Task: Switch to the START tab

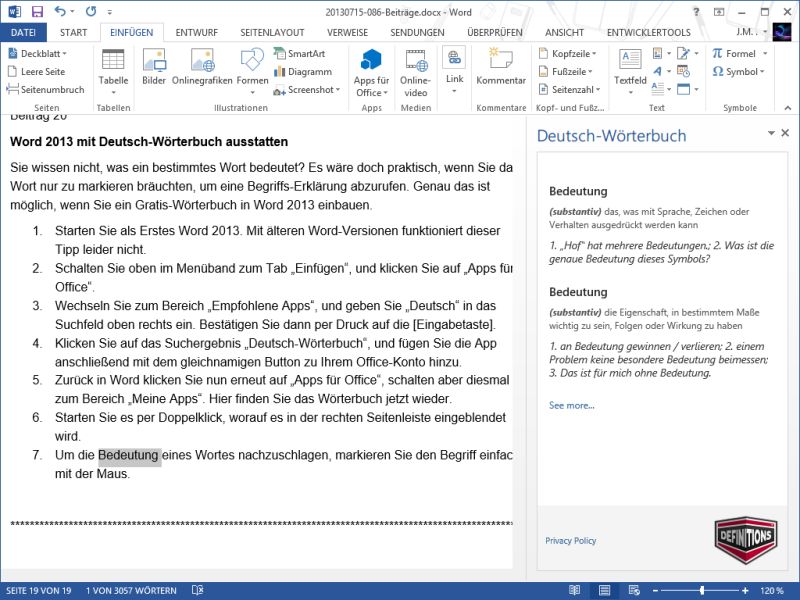Action: coord(73,32)
